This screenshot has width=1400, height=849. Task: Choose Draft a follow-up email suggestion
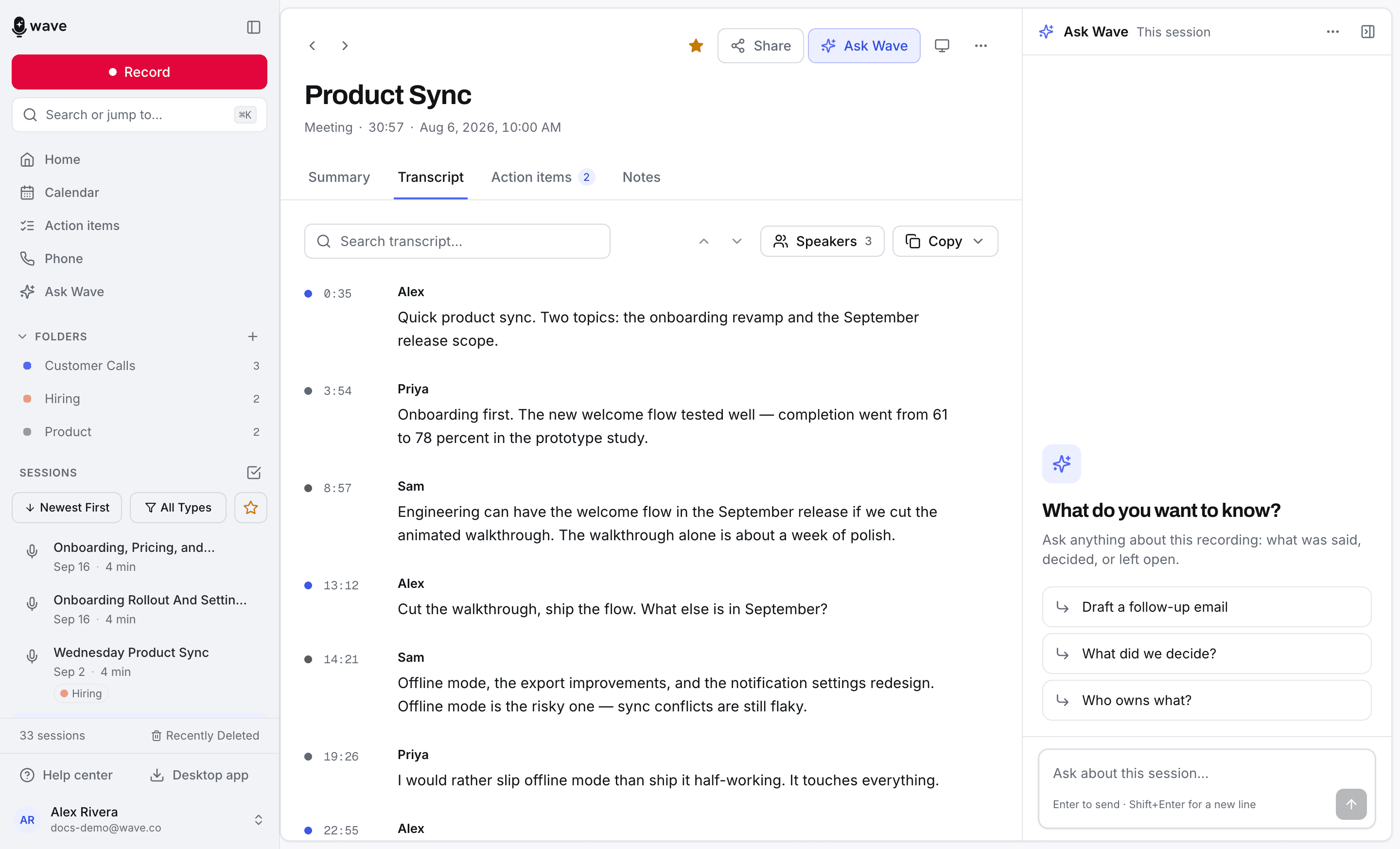(1206, 607)
